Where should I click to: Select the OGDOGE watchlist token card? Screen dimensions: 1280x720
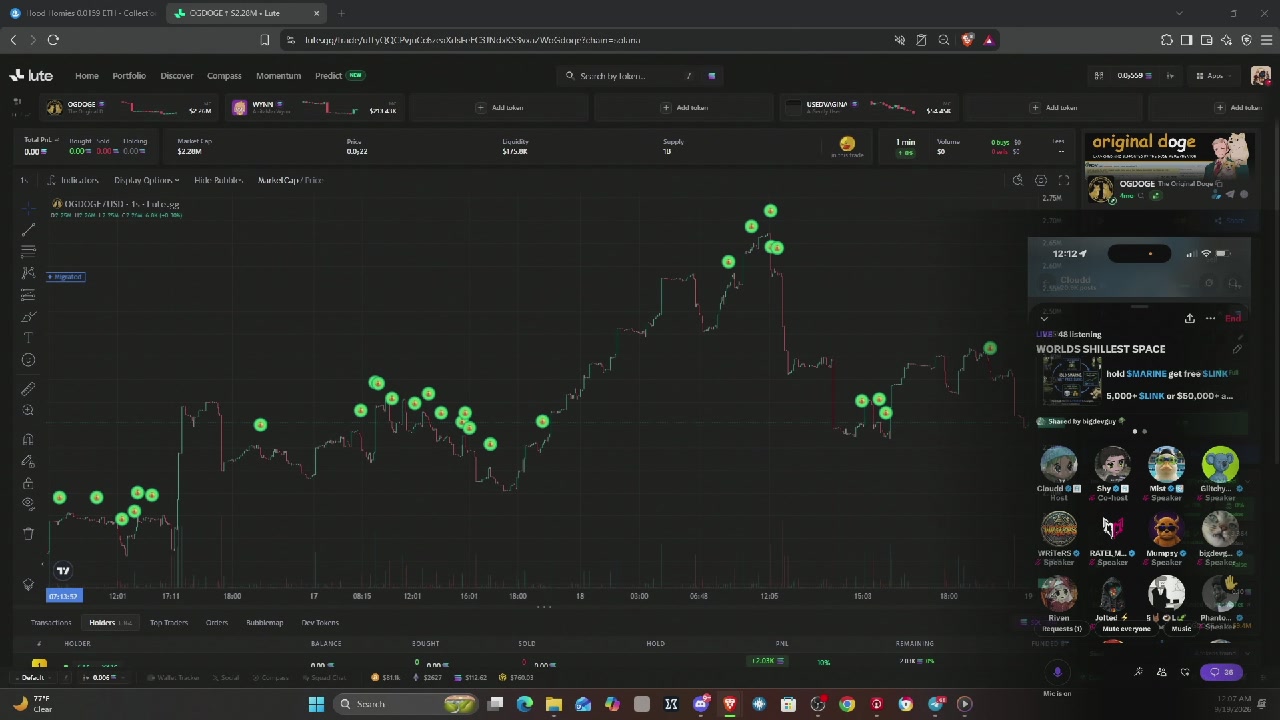129,107
